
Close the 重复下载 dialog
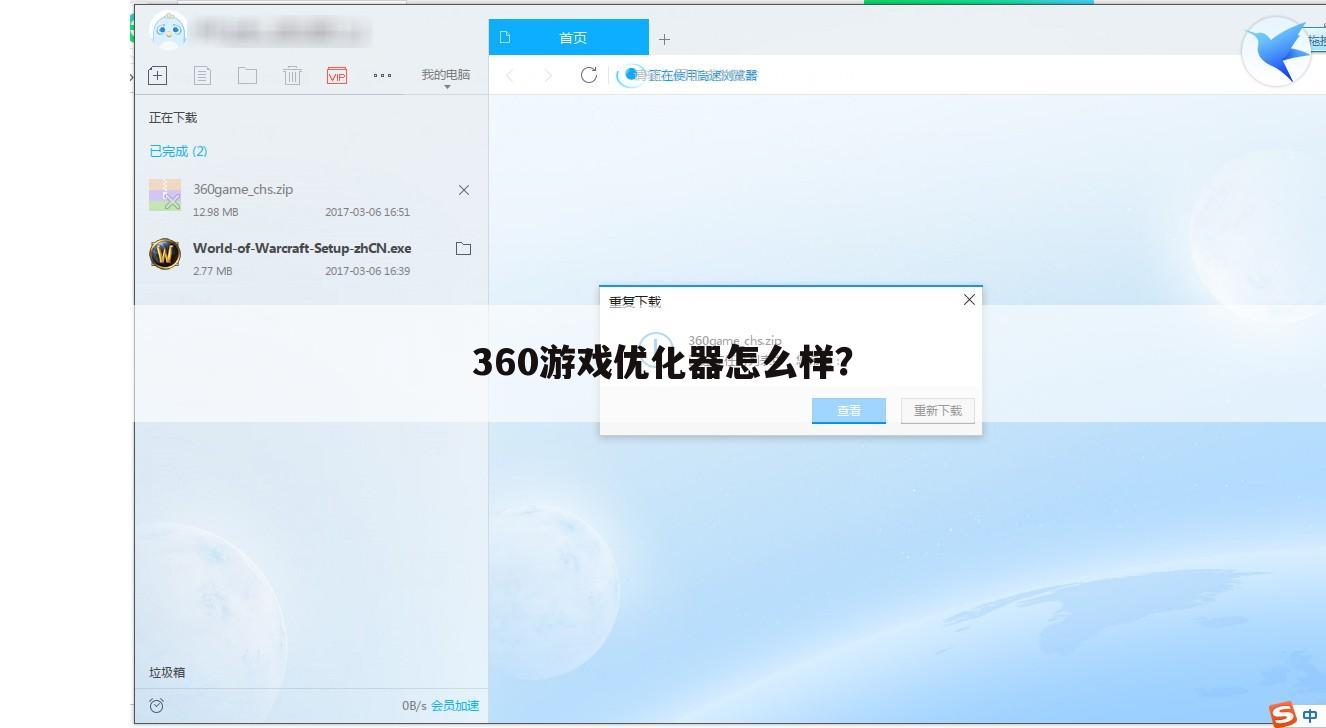pos(969,300)
